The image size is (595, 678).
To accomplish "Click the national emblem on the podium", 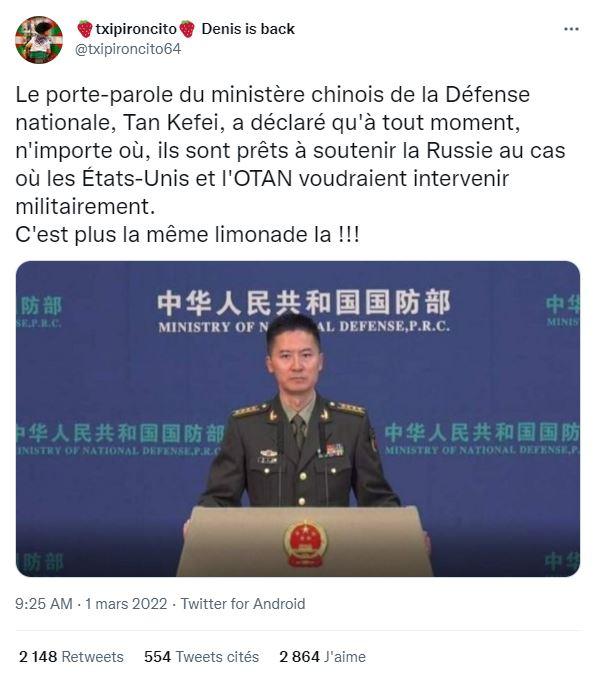I will click(x=305, y=544).
